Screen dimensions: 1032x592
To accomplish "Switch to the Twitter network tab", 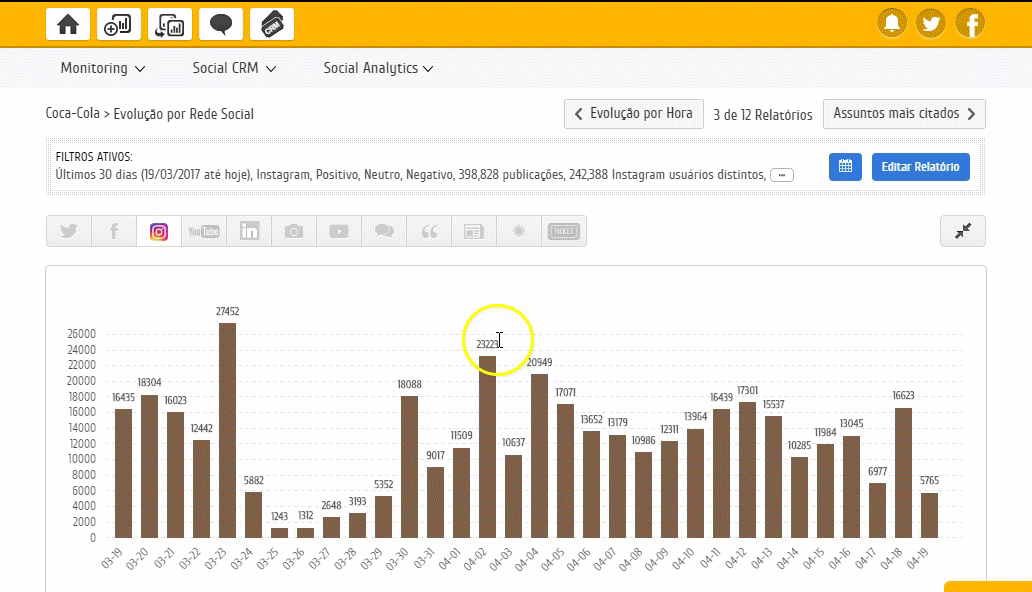I will 69,231.
